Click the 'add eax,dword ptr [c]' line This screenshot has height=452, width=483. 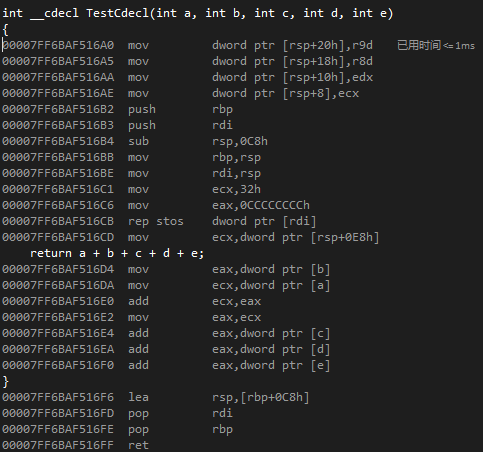166,333
